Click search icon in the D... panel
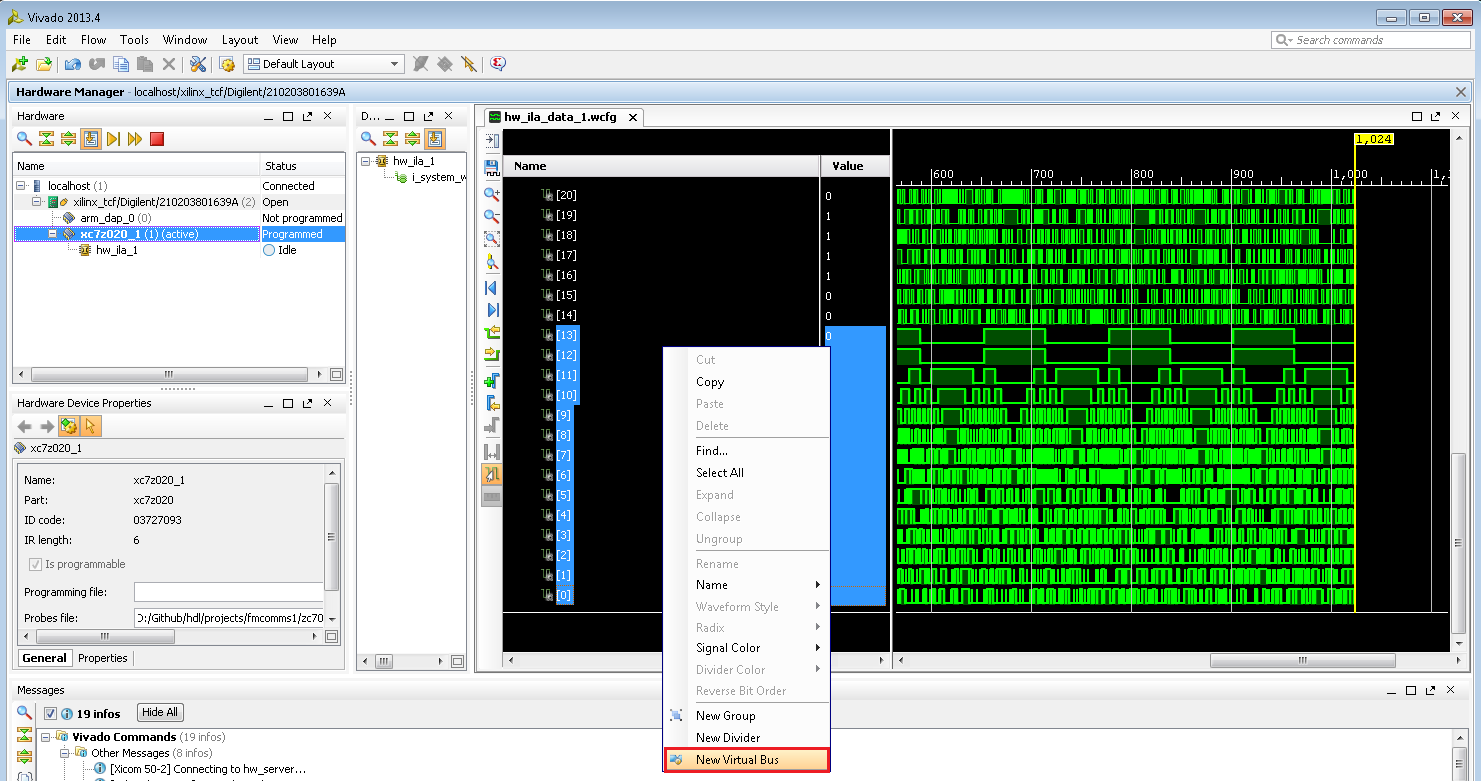 [x=368, y=139]
